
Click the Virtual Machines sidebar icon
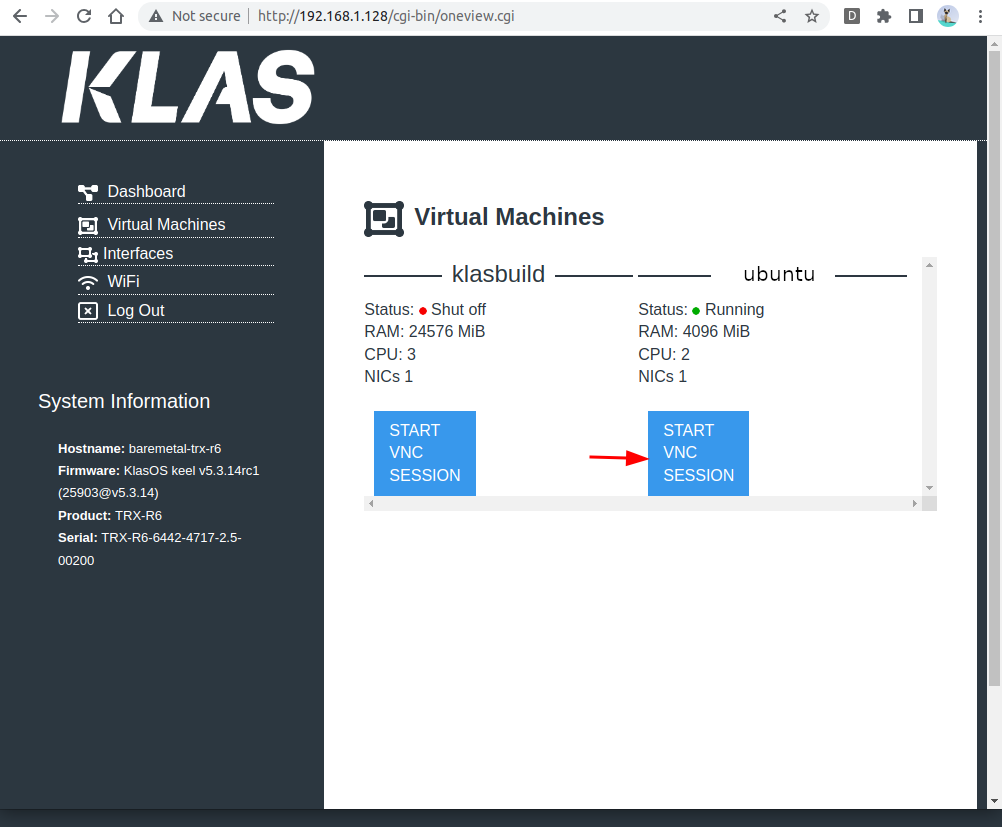coord(88,226)
